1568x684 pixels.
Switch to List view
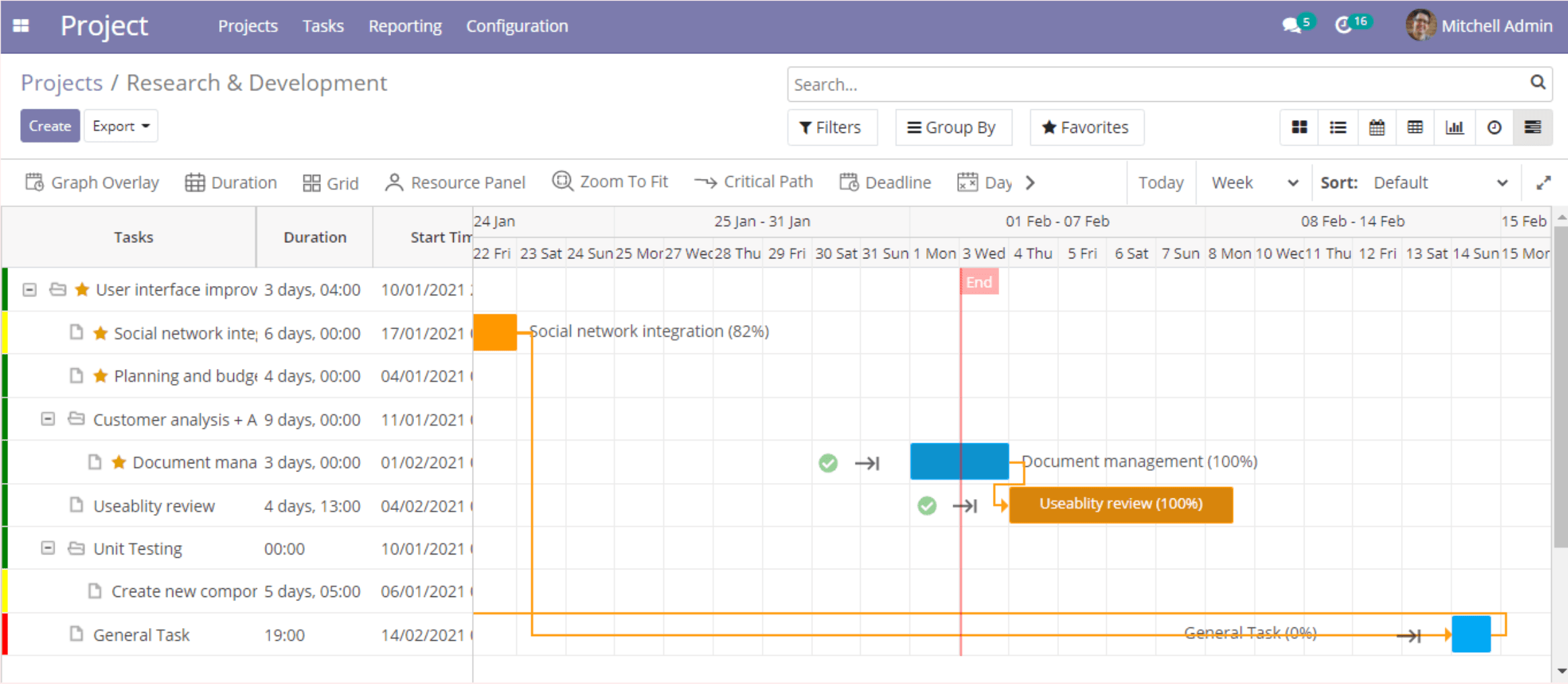pos(1338,127)
